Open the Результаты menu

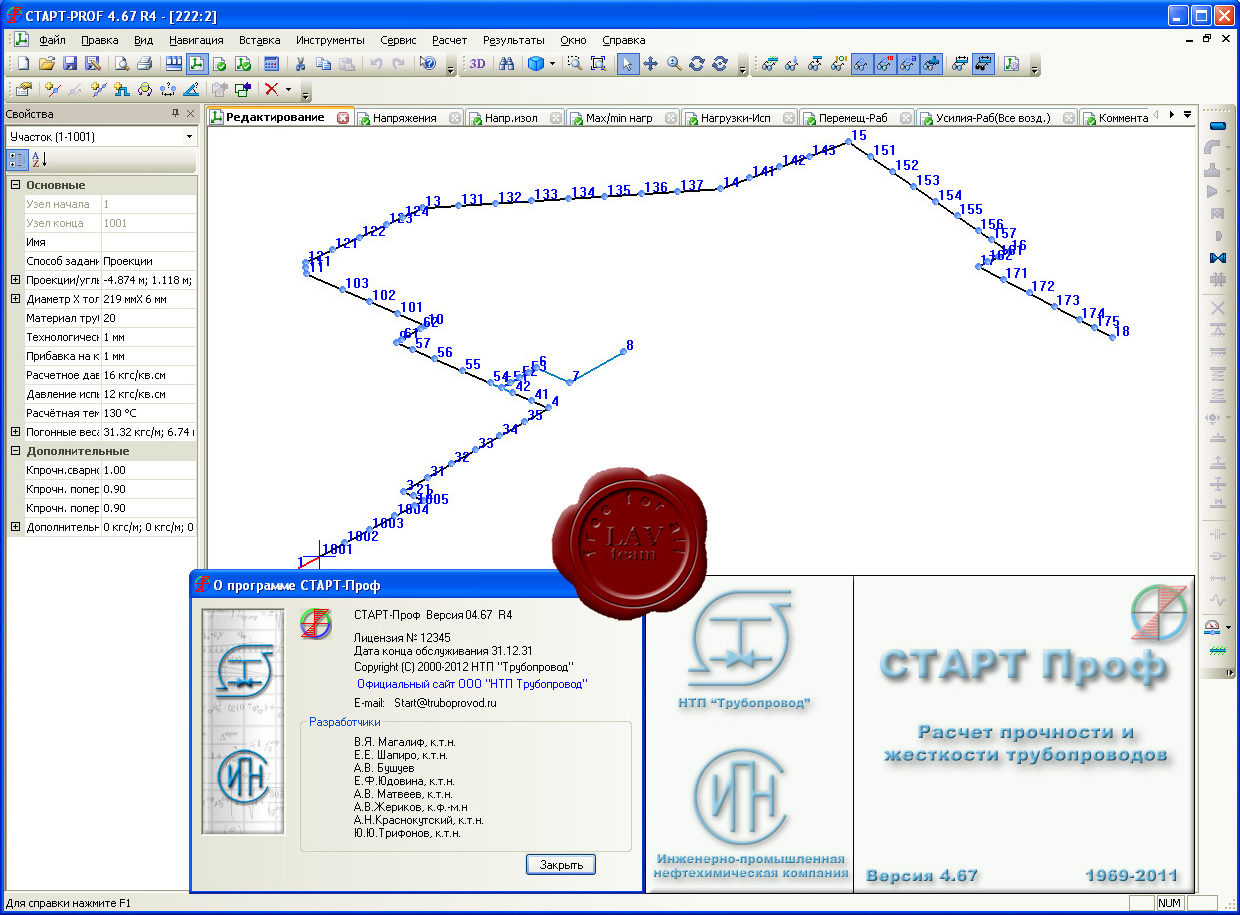coord(513,40)
